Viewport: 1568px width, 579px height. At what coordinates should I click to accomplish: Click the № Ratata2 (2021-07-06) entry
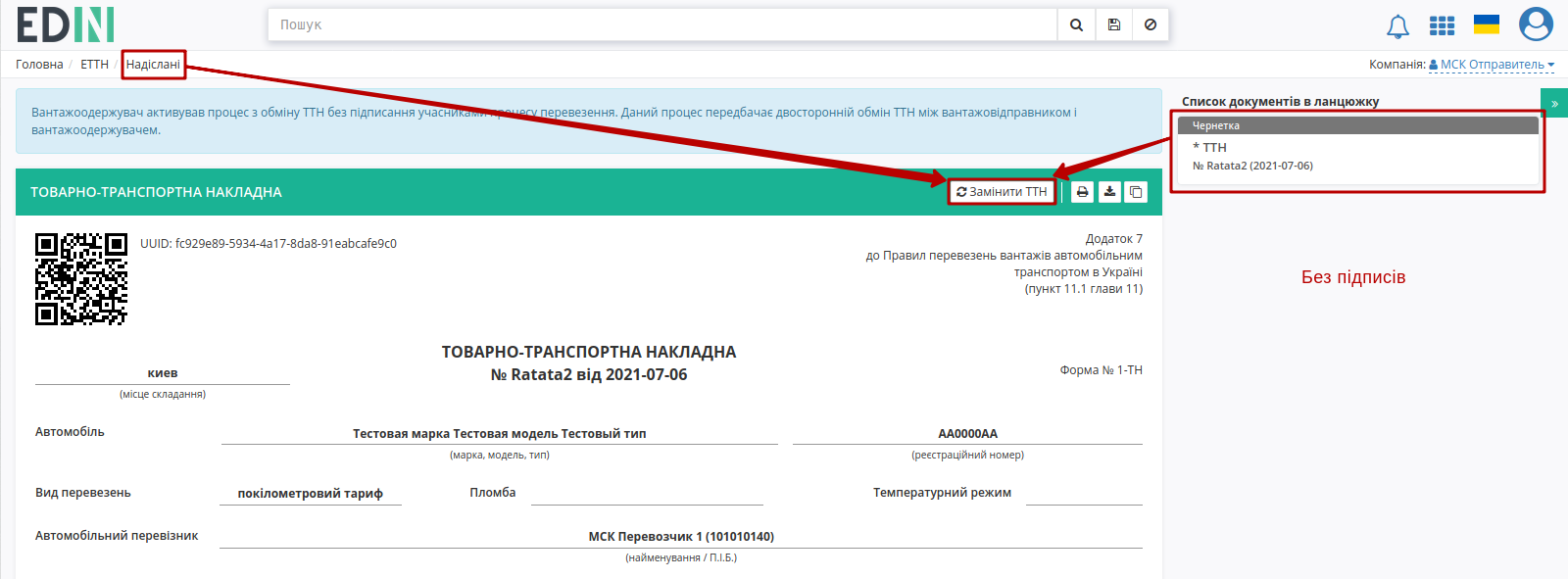coord(1252,166)
